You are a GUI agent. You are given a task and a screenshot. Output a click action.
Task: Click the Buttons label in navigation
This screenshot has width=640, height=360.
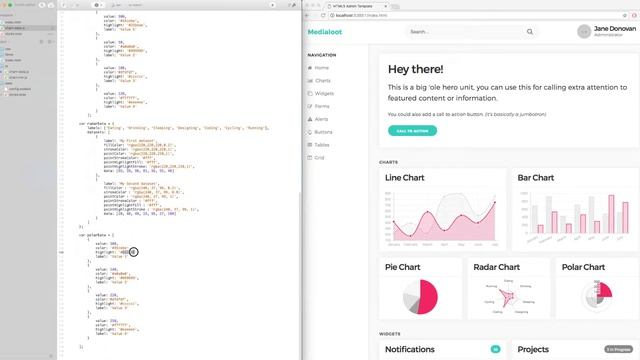tap(323, 132)
